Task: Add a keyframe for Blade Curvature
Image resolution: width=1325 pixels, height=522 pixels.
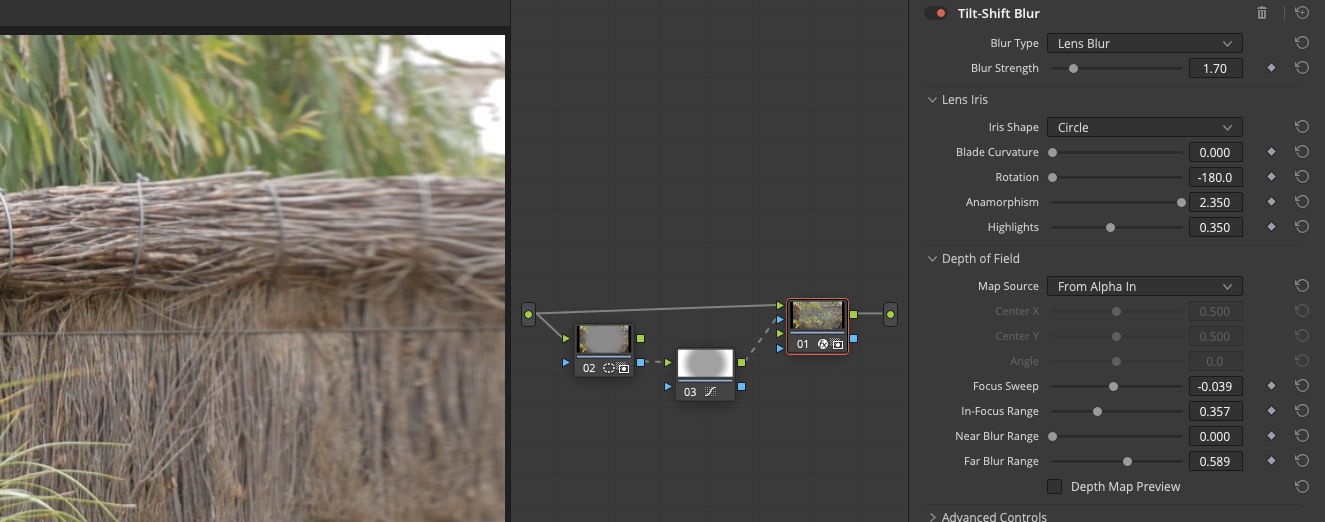Action: click(1271, 152)
